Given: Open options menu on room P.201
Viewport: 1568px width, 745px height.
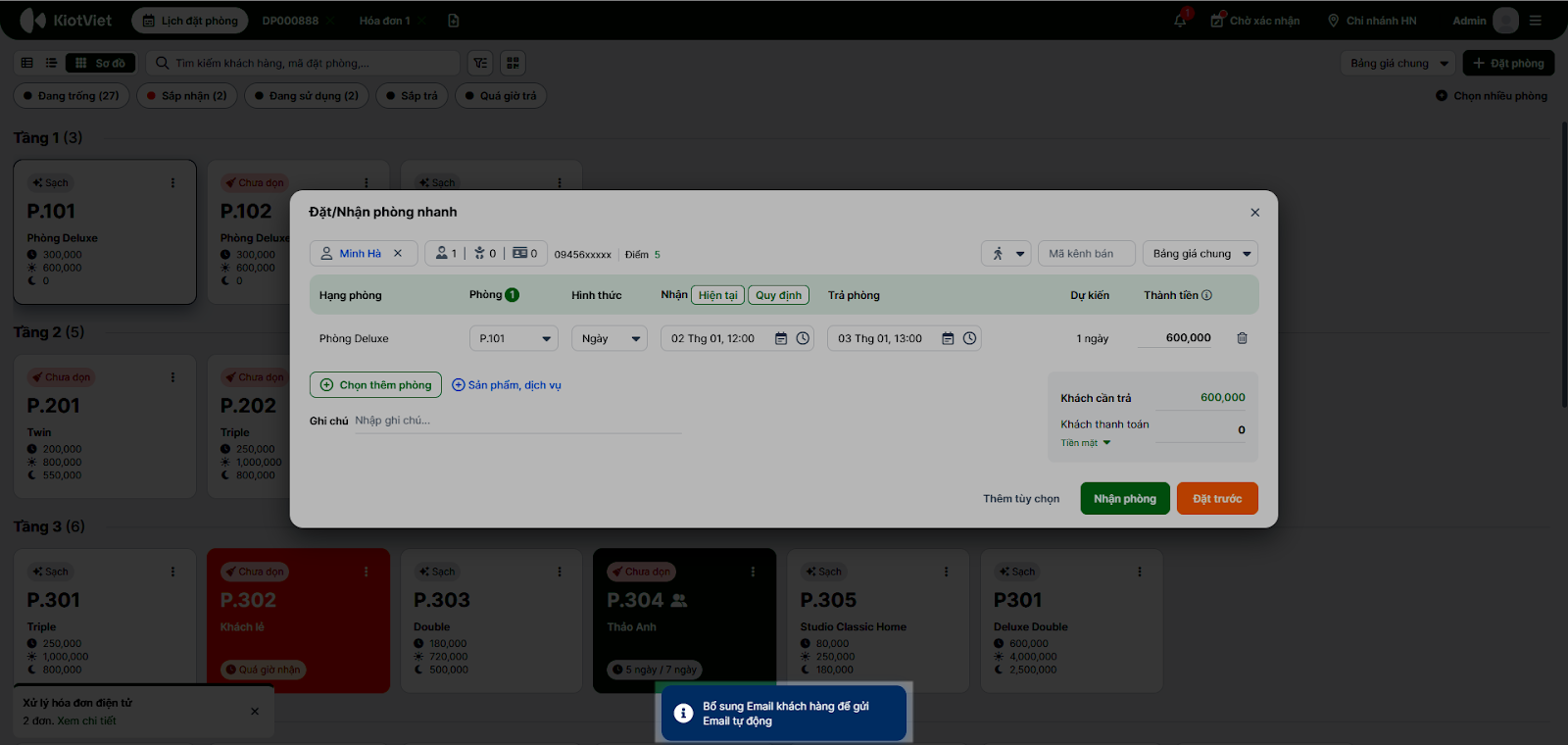Looking at the screenshot, I should click(173, 377).
